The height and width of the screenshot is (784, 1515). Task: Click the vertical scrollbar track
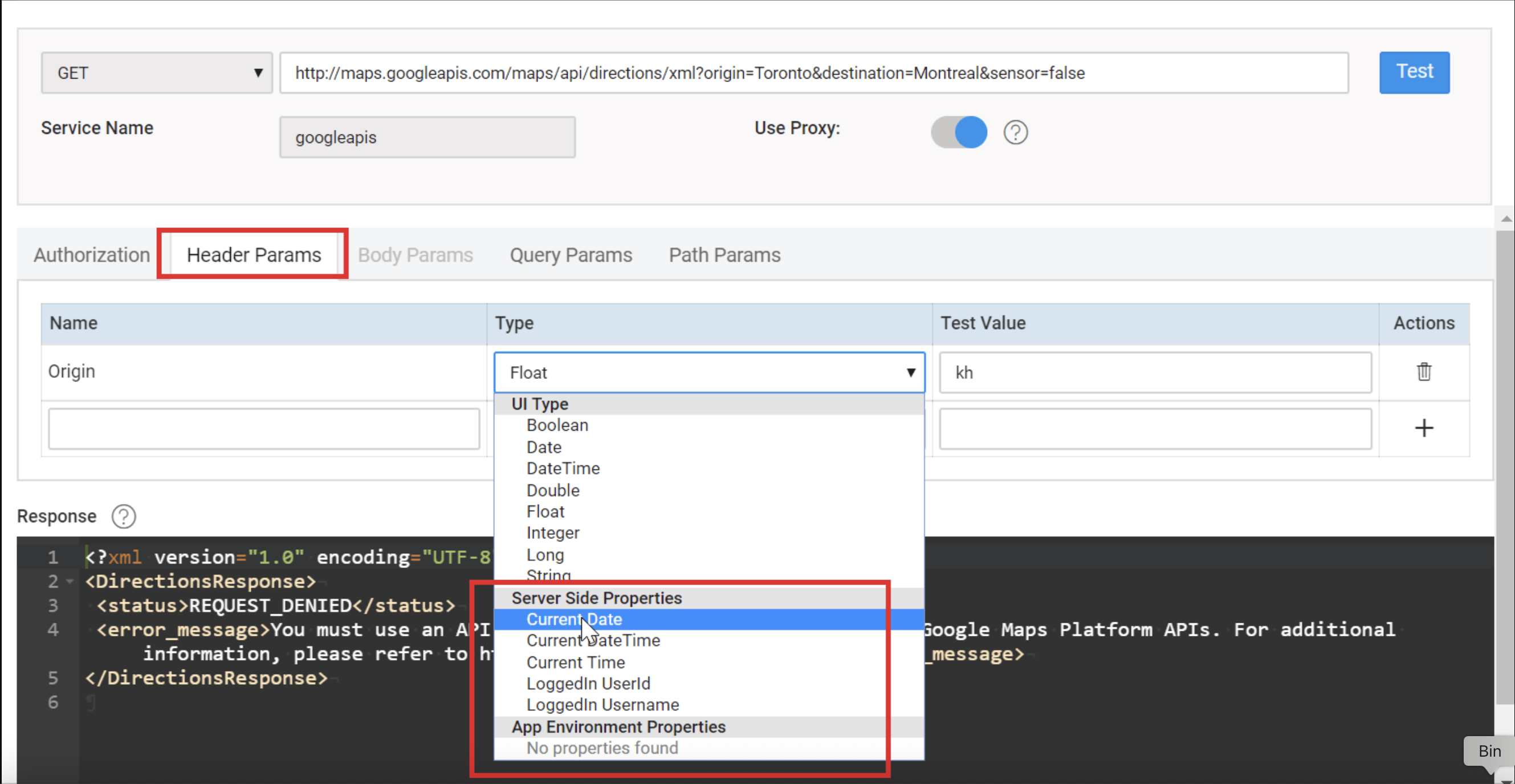coord(1505,470)
